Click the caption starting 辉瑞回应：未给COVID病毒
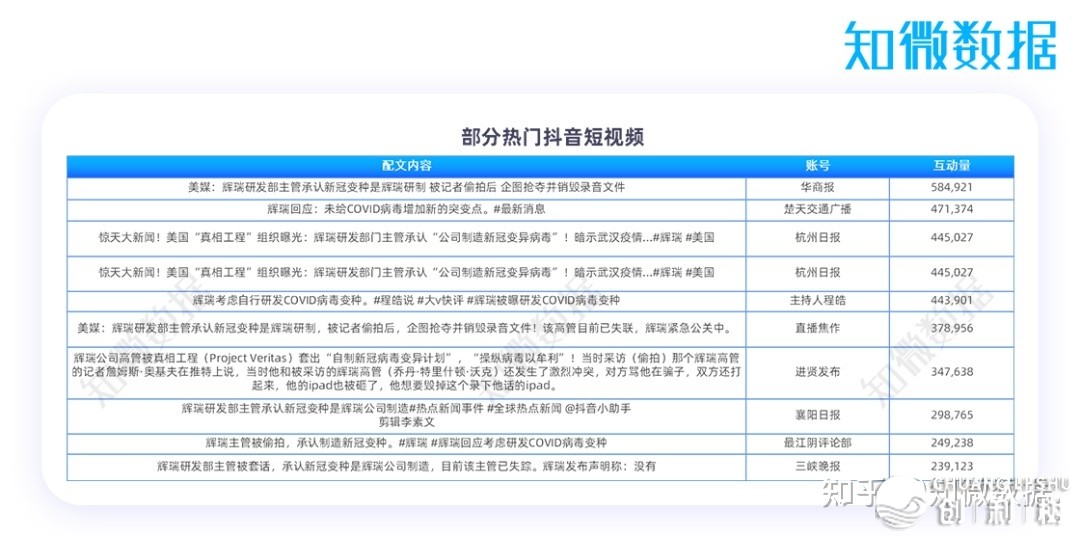Screen dimensions: 1080x537 point(406,209)
